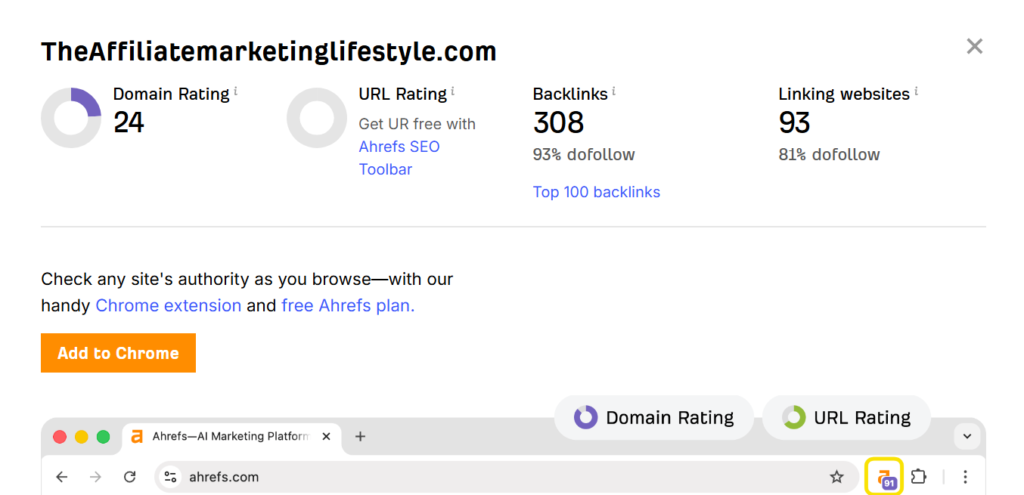This screenshot has height=495, width=1024.
Task: Bookmark the page with the star icon
Action: 837,477
